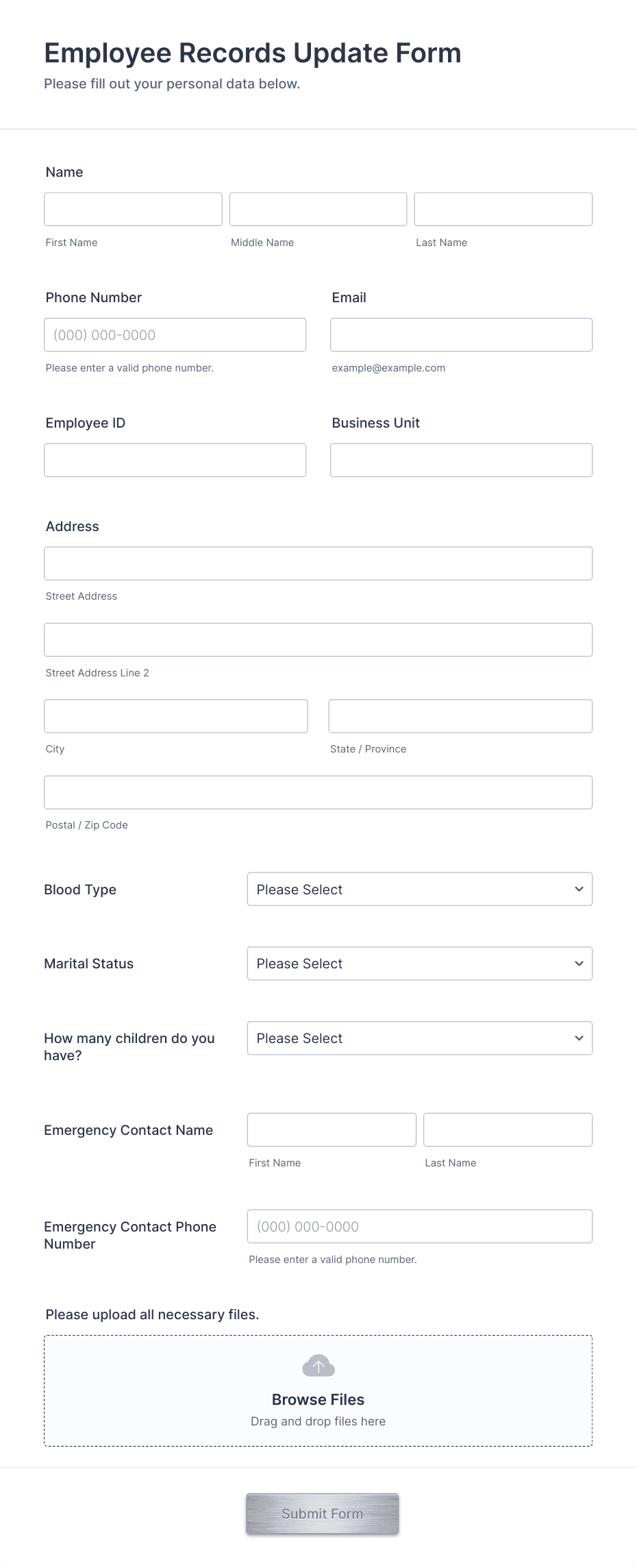Click the City input field
The height and width of the screenshot is (1568, 637).
175,715
